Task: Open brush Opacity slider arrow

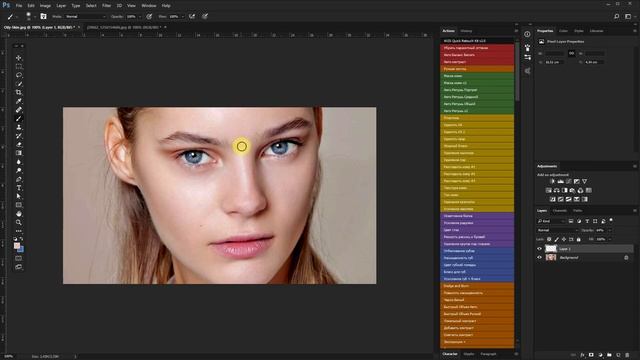Action: 140,17
